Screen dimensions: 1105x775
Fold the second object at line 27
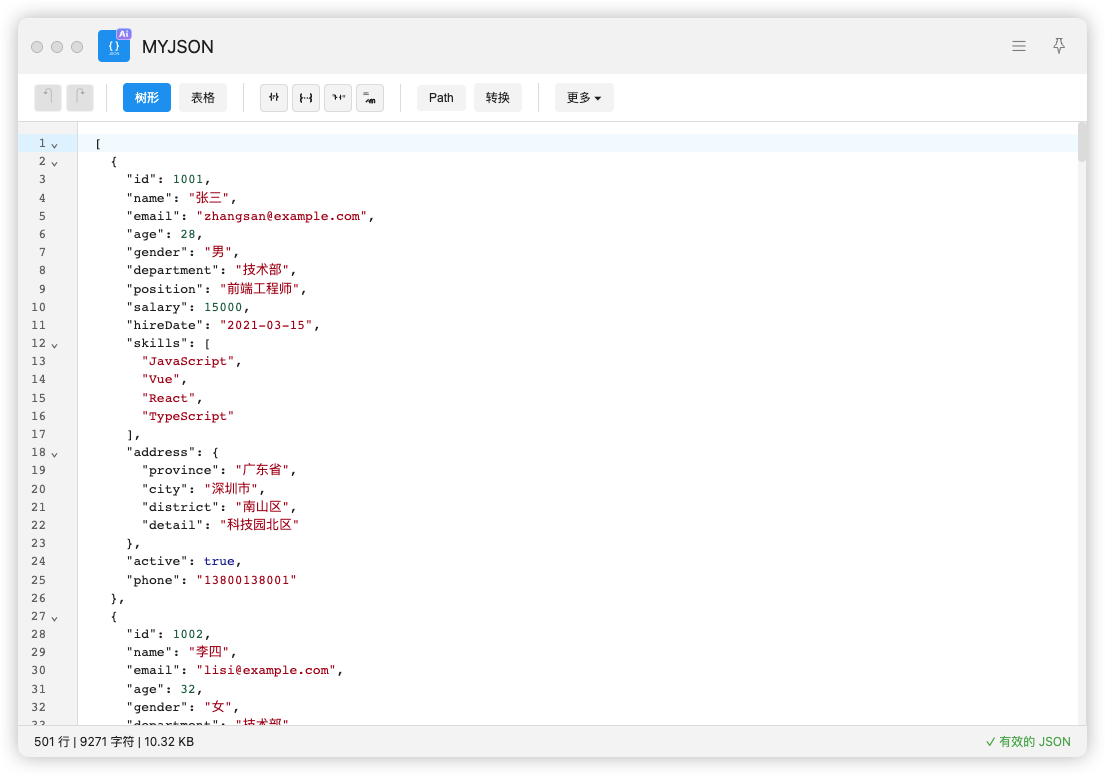coord(55,617)
